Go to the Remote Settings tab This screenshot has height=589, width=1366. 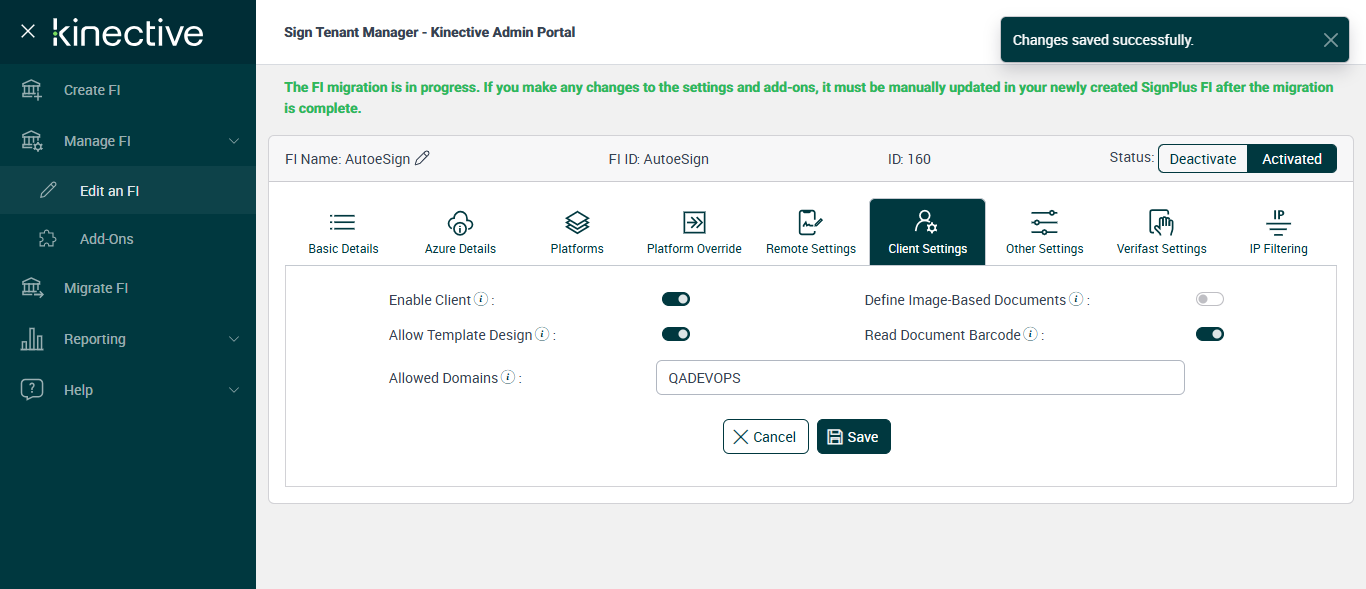(811, 232)
